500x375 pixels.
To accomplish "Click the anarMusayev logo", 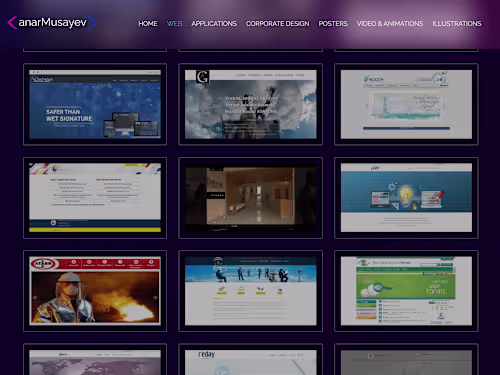I will pos(52,23).
